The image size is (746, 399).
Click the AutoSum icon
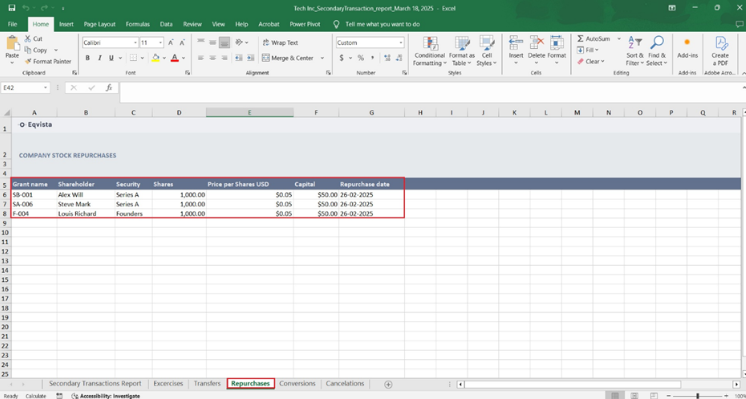[x=580, y=39]
